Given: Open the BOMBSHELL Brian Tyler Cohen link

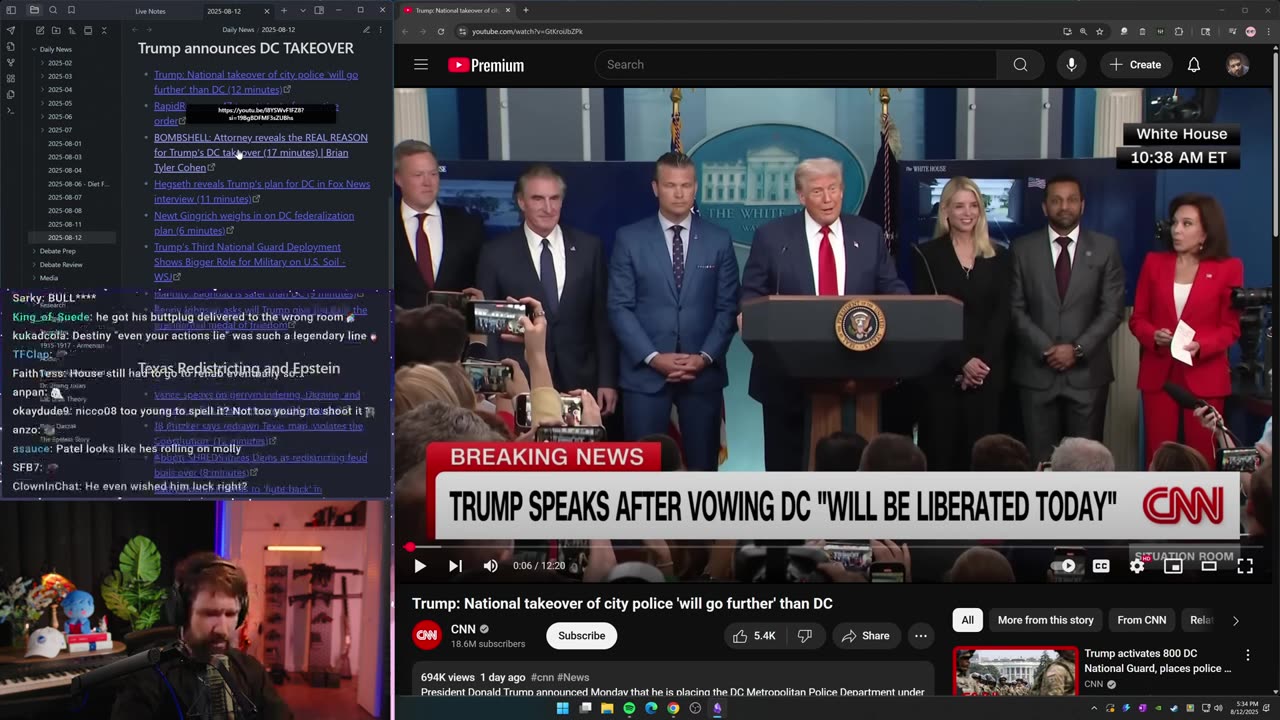Looking at the screenshot, I should (260, 152).
